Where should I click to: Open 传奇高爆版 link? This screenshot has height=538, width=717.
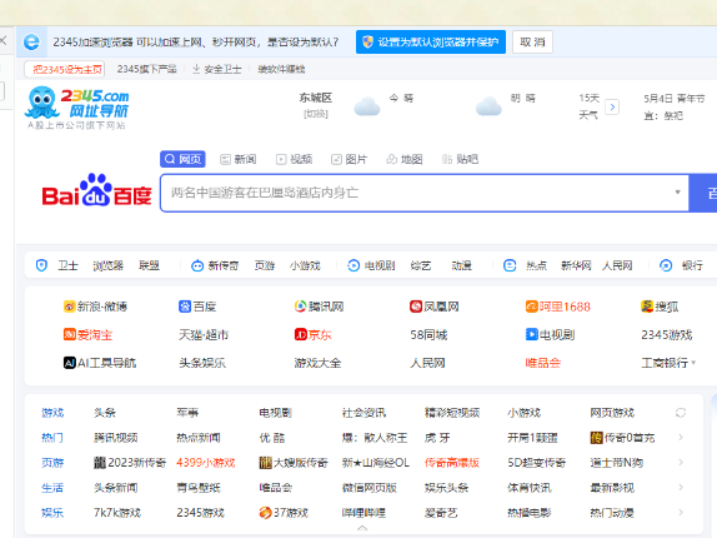click(x=452, y=463)
